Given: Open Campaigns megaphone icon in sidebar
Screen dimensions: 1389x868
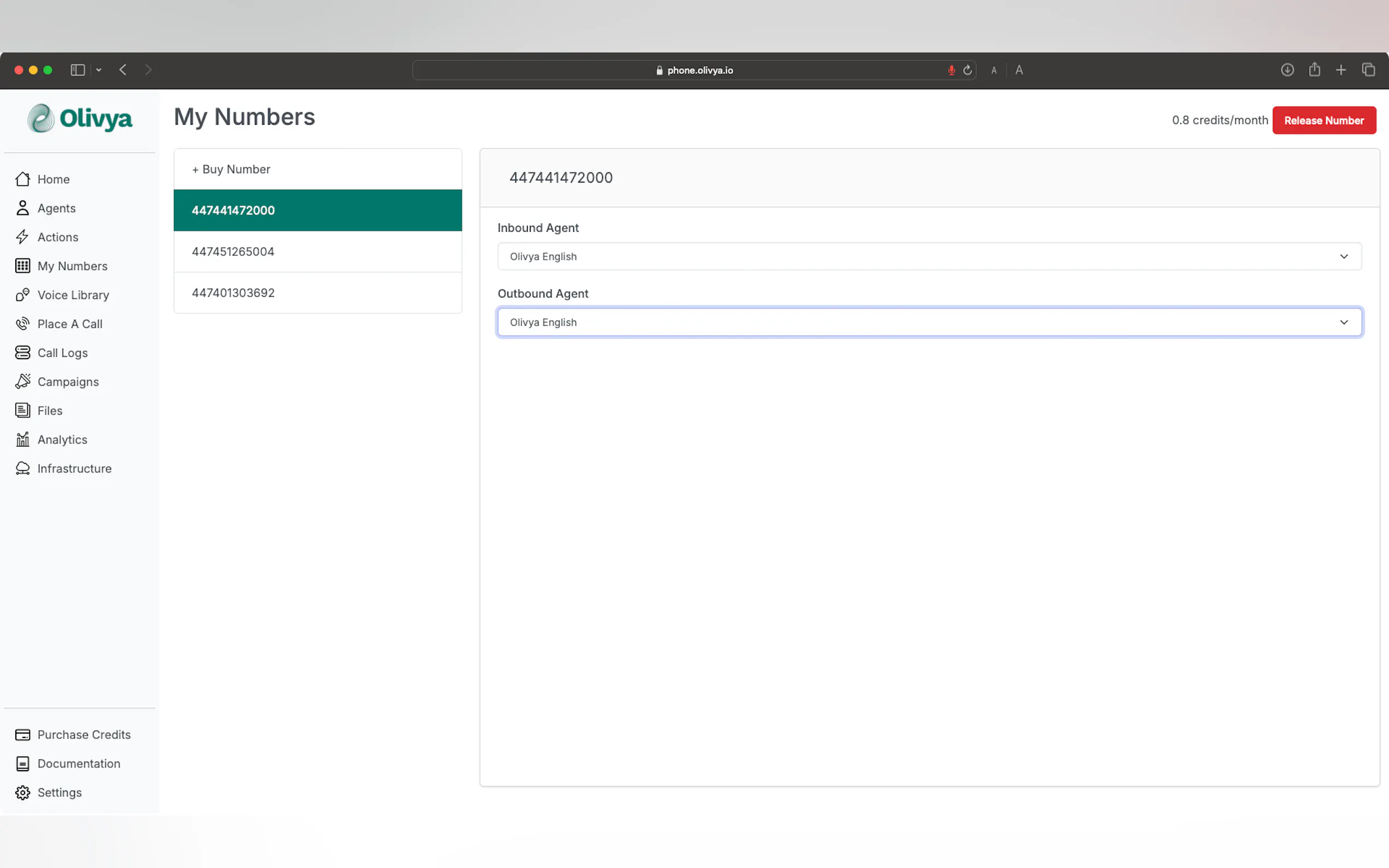Looking at the screenshot, I should 22,382.
